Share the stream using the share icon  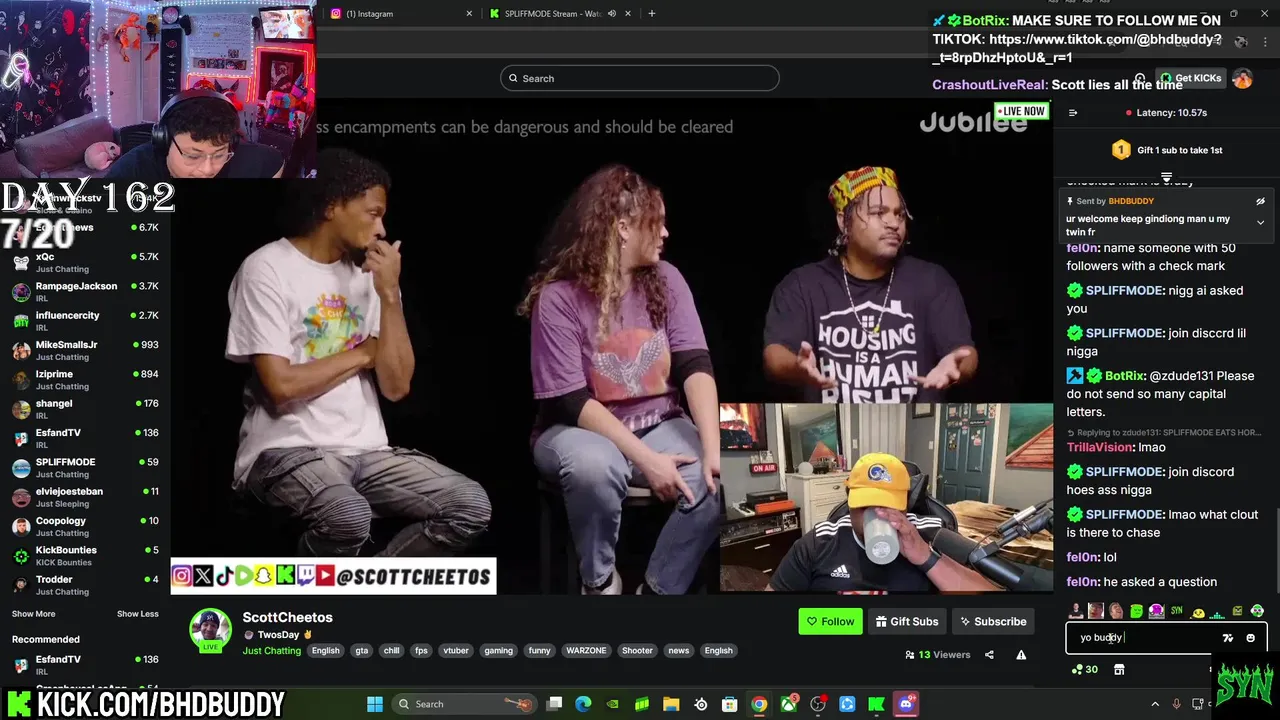[x=989, y=655]
